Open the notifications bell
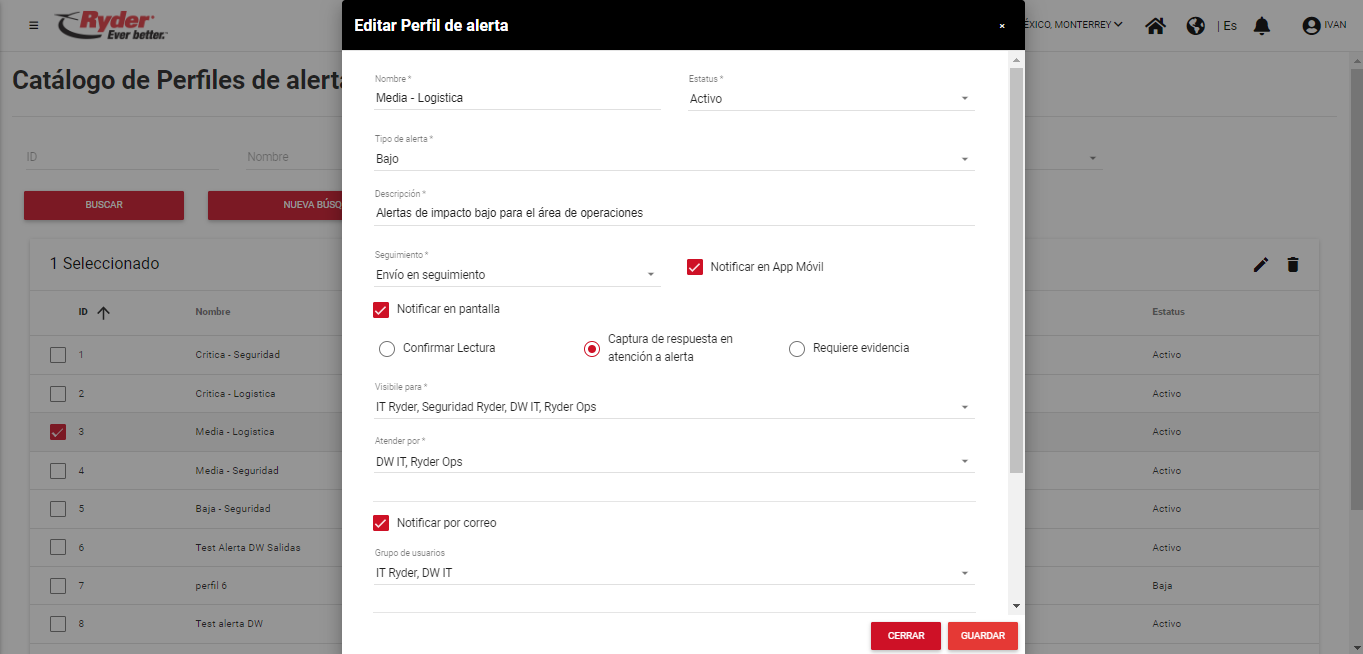 [1262, 26]
